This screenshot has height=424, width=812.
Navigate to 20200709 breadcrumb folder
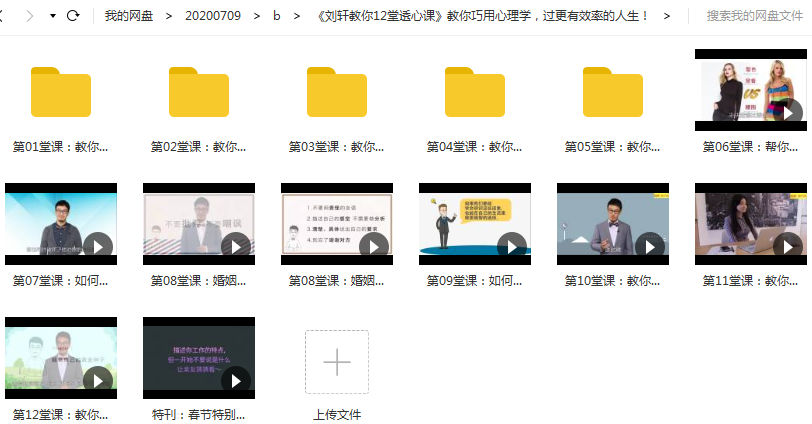pos(213,16)
